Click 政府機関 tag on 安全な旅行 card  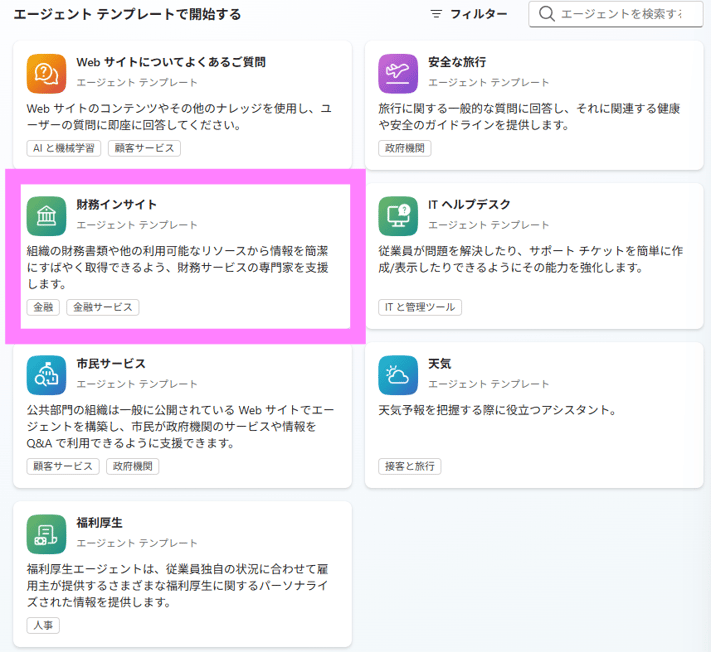[x=405, y=148]
